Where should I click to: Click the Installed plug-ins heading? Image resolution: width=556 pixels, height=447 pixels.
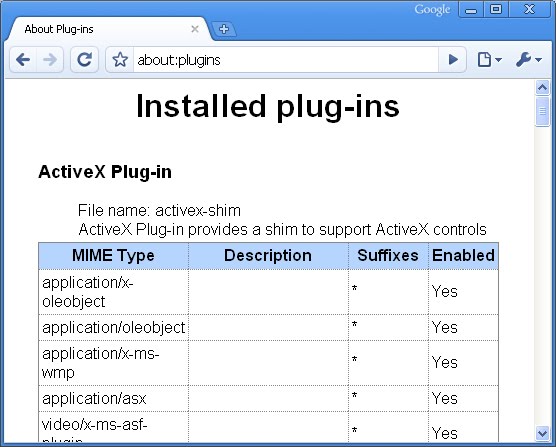coord(268,106)
